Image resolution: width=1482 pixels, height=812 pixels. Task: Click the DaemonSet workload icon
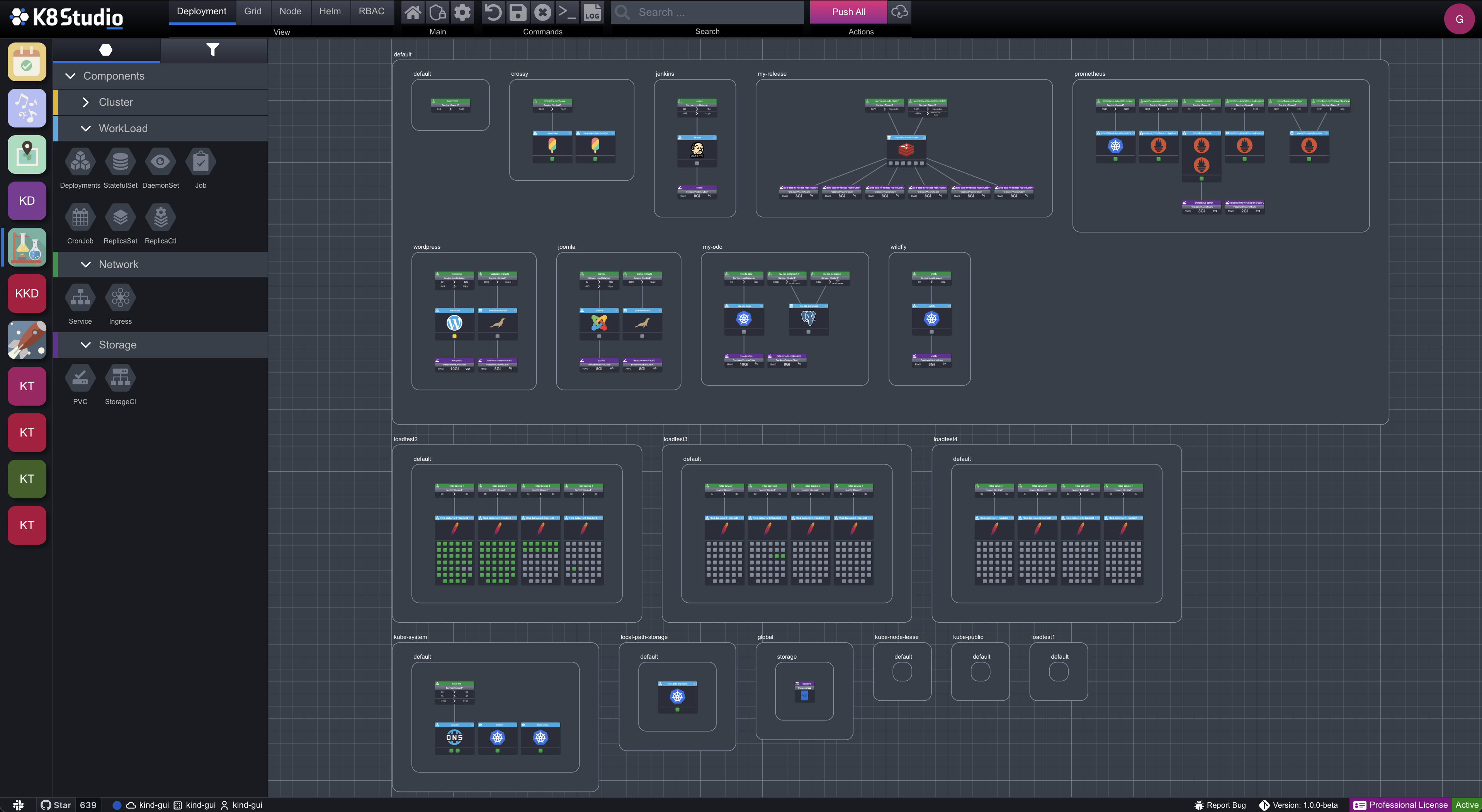(160, 161)
